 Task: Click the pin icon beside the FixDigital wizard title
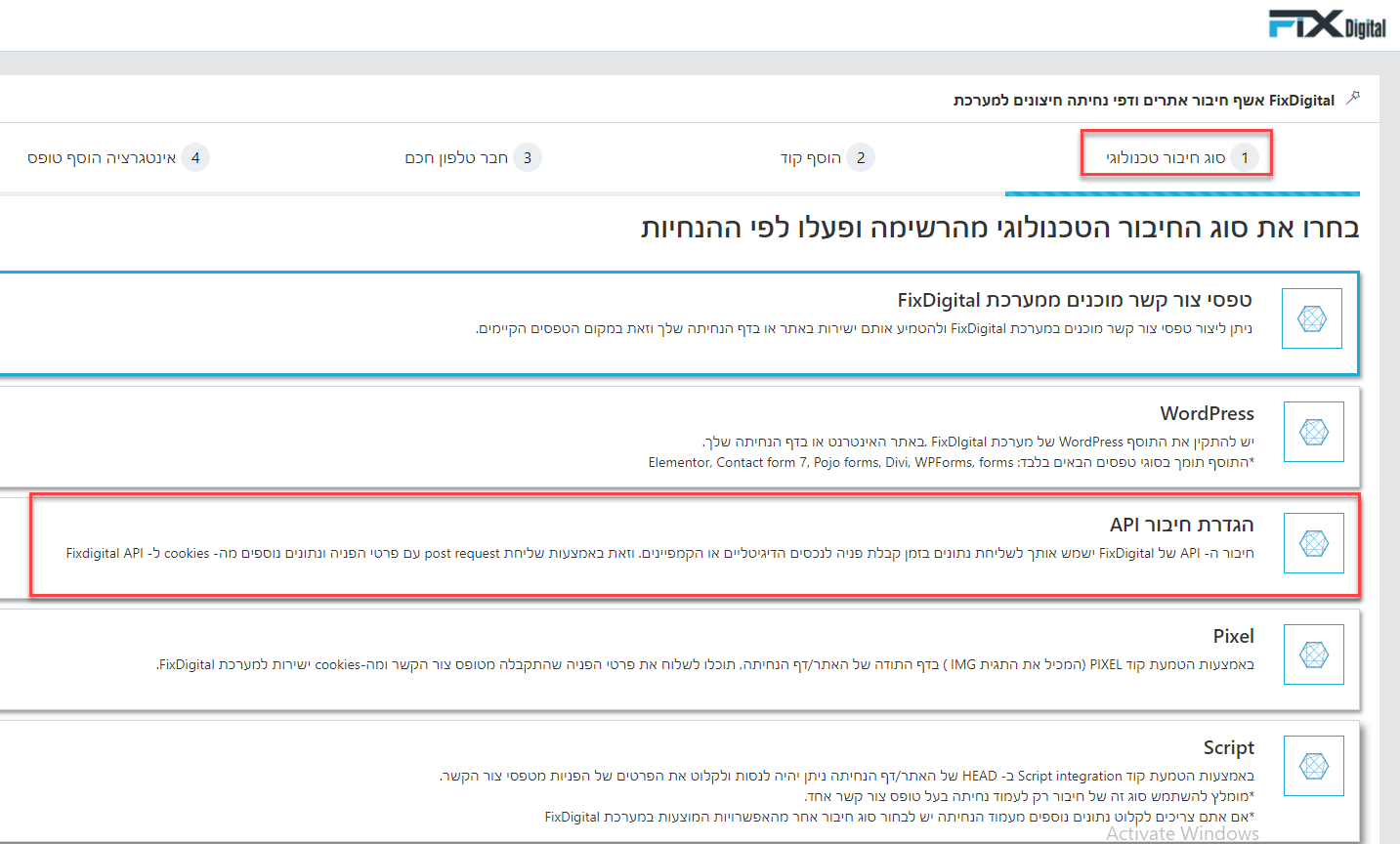[x=1353, y=98]
